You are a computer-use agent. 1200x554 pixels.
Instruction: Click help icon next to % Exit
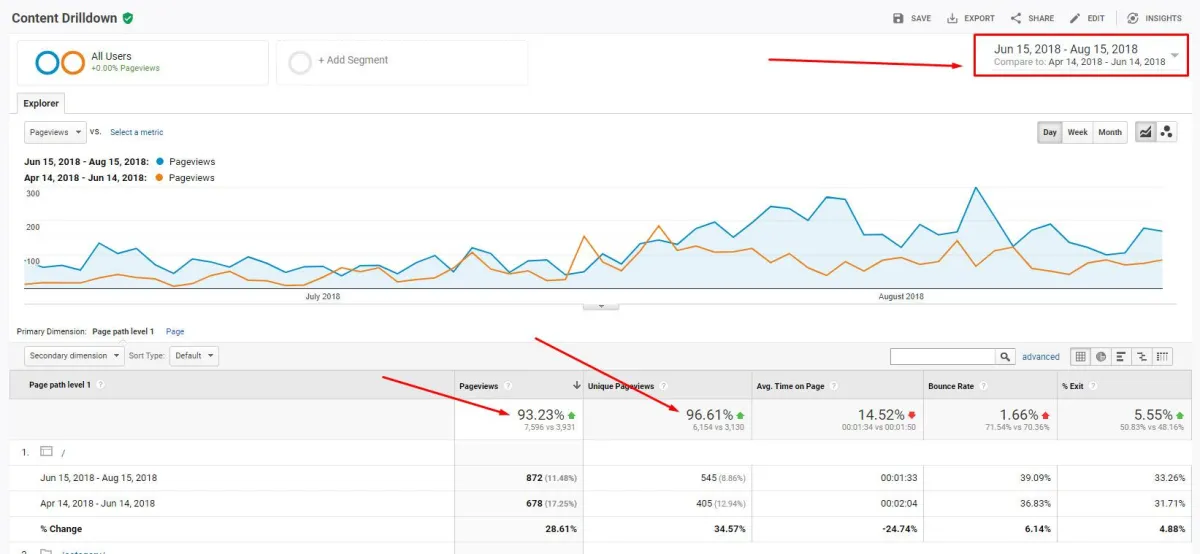pyautogui.click(x=1093, y=386)
